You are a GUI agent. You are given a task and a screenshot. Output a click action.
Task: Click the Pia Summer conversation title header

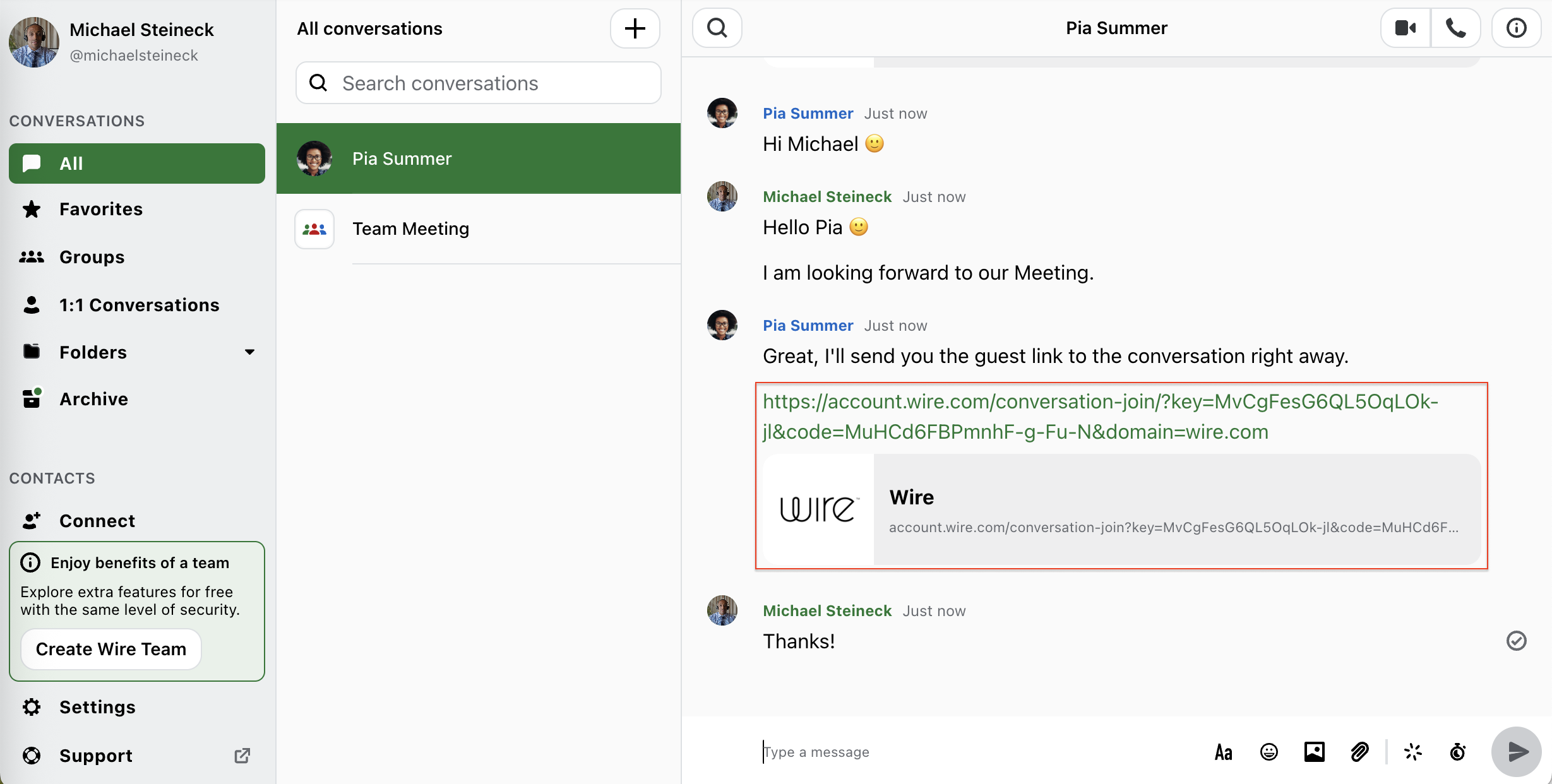coord(1116,28)
